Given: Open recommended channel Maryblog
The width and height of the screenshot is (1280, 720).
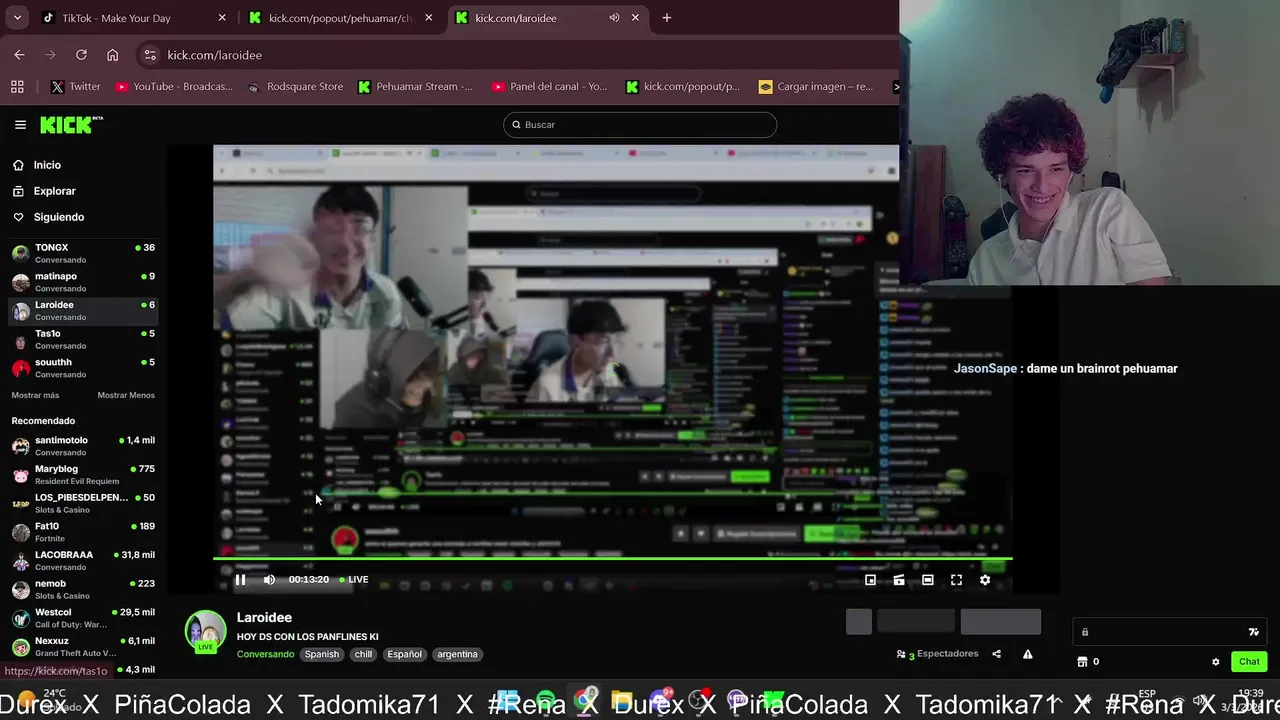Looking at the screenshot, I should pyautogui.click(x=82, y=475).
